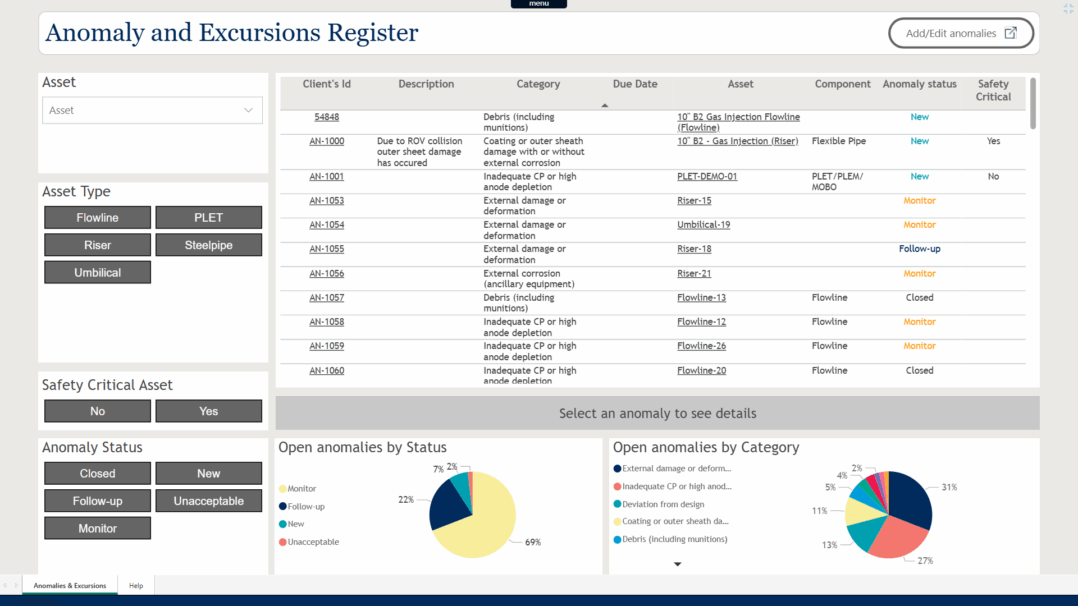Click the anomaly table vertical scrollbar
The image size is (1078, 606).
pos(1033,103)
